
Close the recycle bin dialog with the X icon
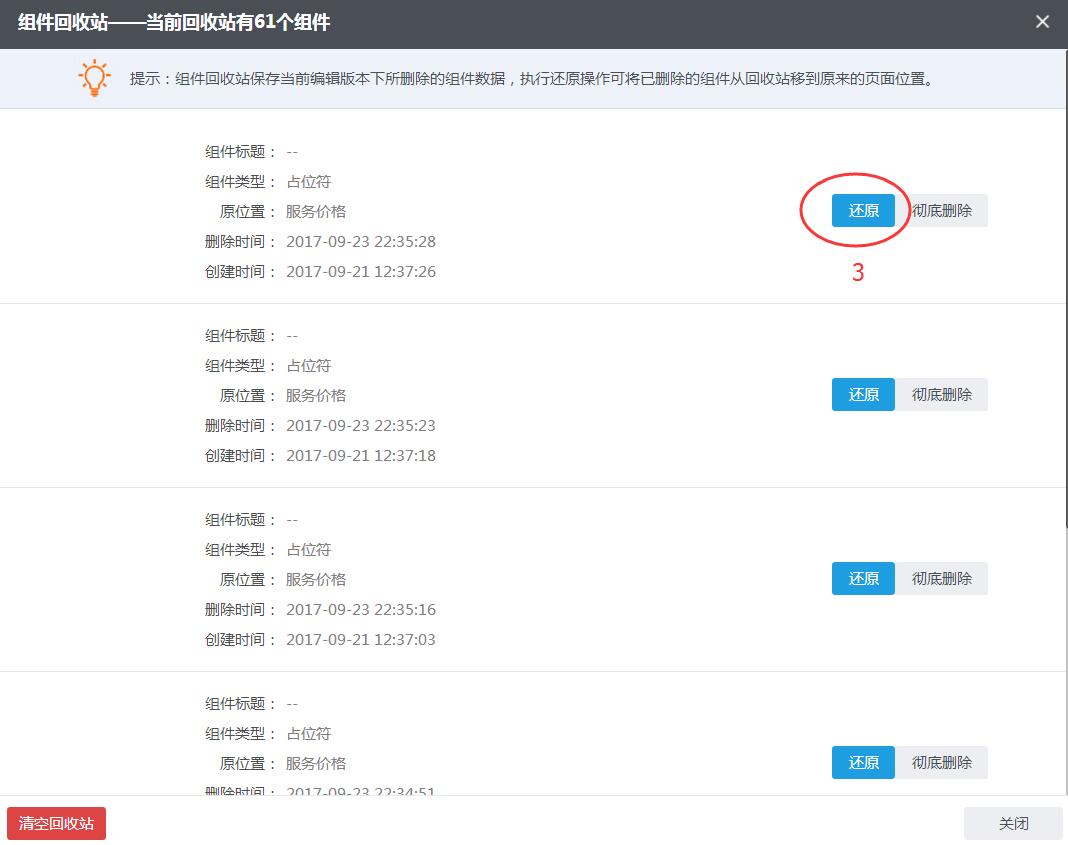[x=1042, y=22]
